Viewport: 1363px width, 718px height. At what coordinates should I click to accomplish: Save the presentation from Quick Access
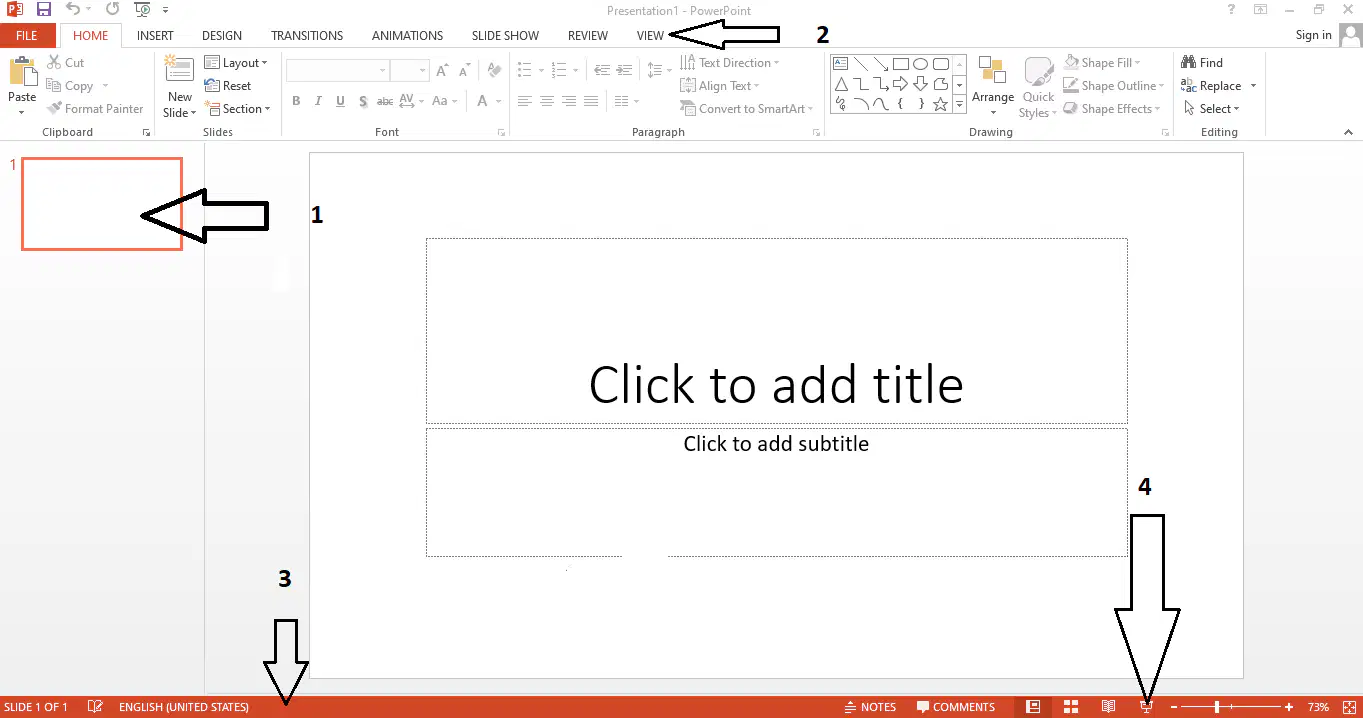coord(43,9)
